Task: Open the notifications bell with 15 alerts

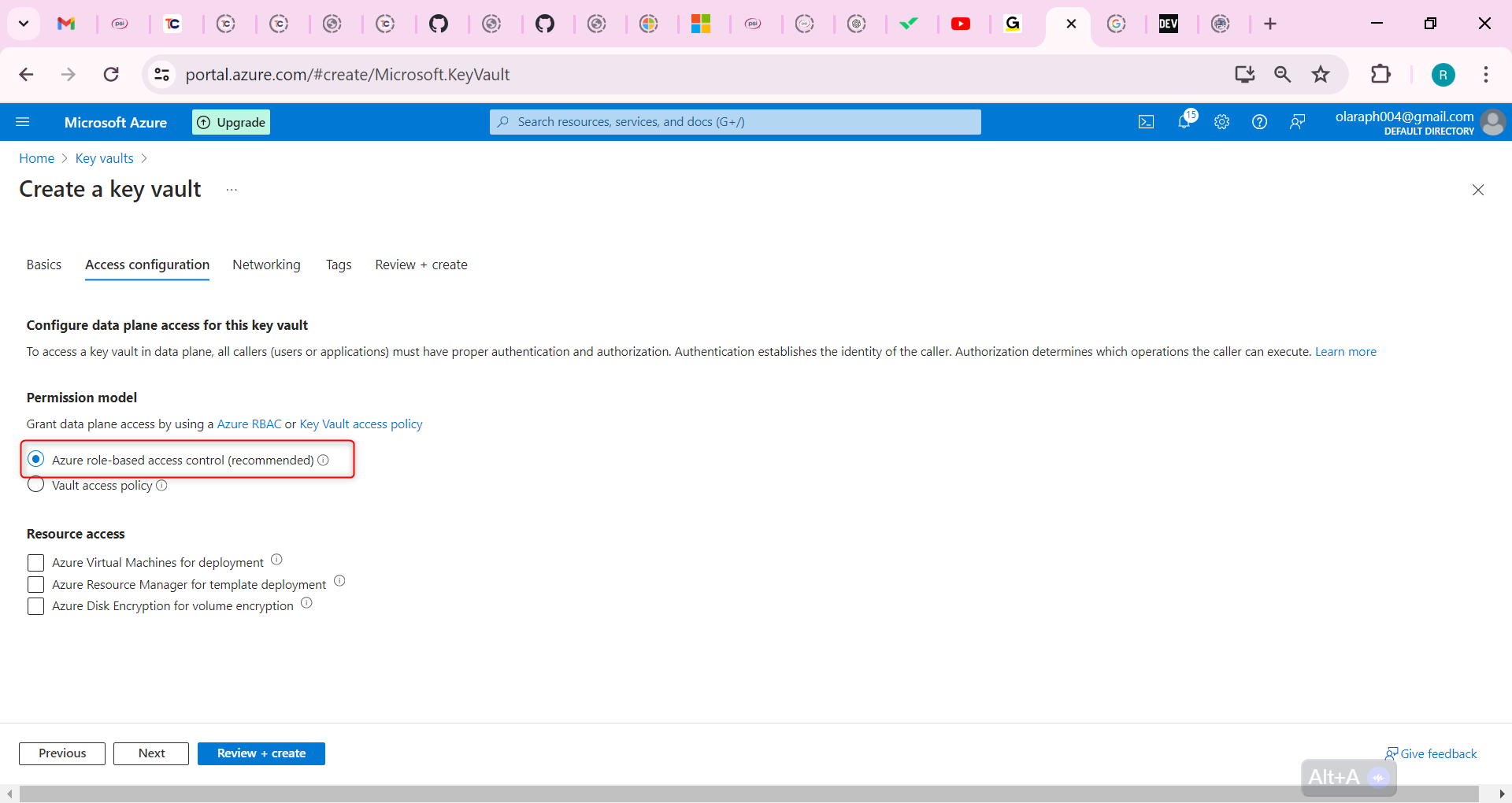Action: (1184, 122)
